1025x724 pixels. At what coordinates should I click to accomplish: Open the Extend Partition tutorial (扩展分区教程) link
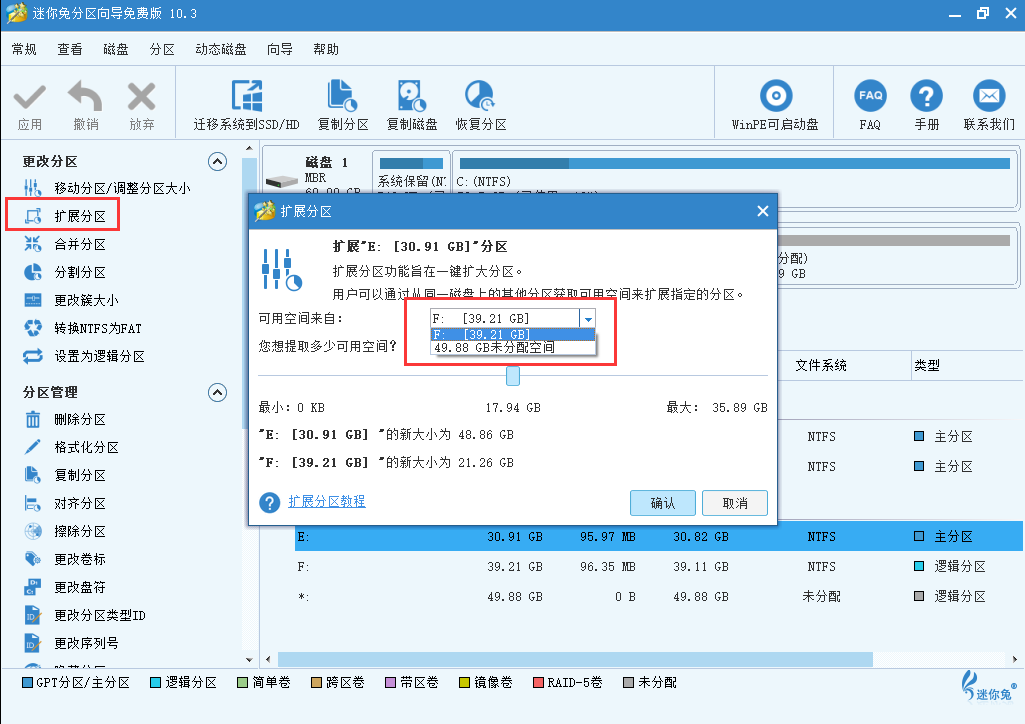[x=327, y=501]
